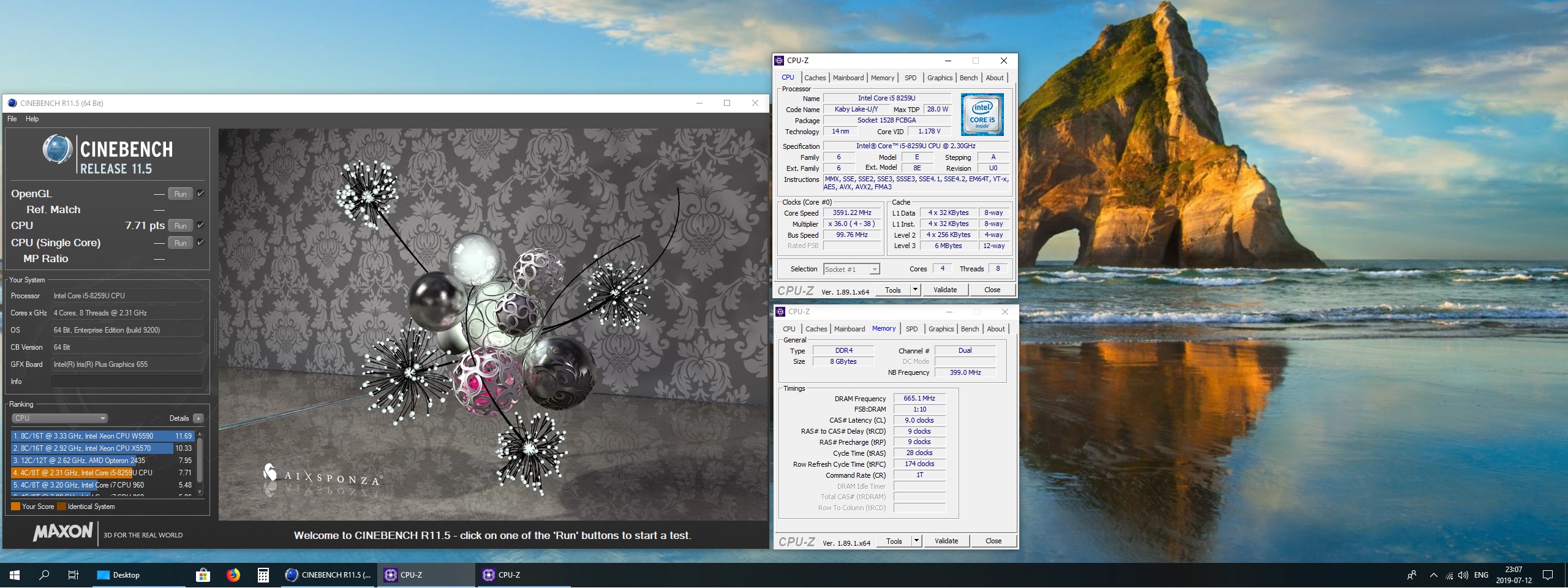
Task: Switch to CINEBENCH R11.5 taskbar button
Action: [328, 575]
